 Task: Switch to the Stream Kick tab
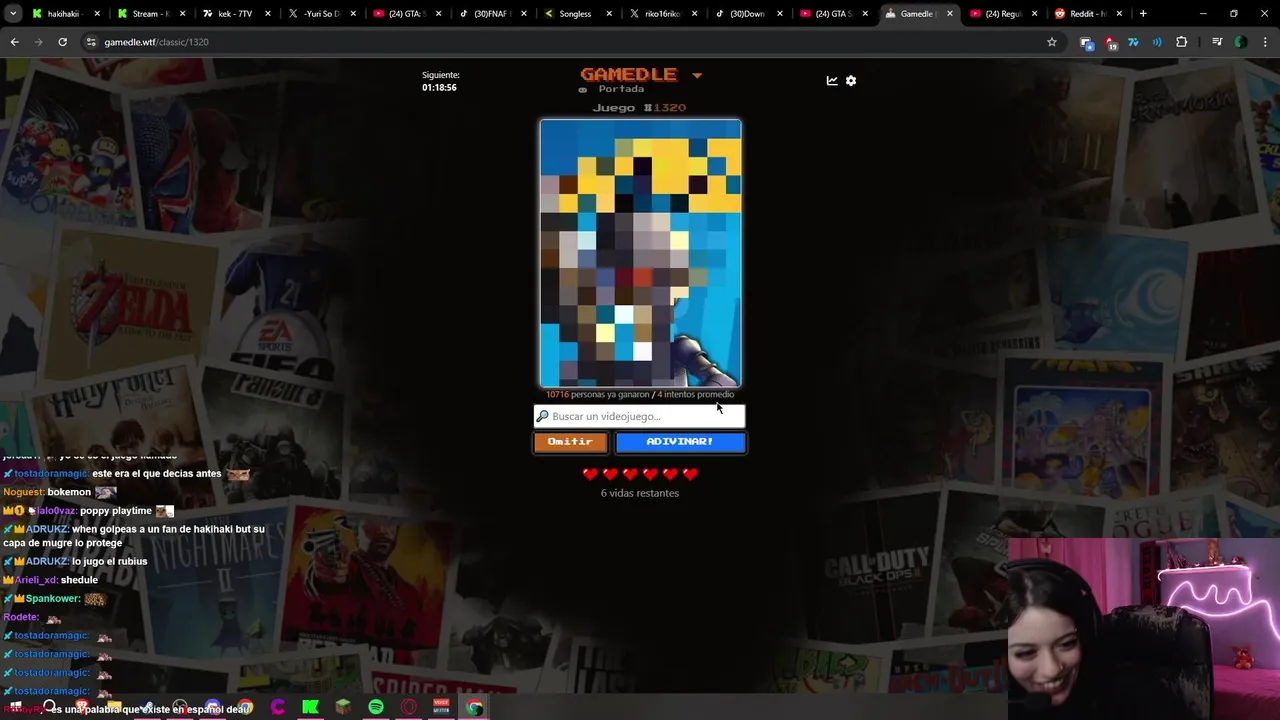pos(151,14)
